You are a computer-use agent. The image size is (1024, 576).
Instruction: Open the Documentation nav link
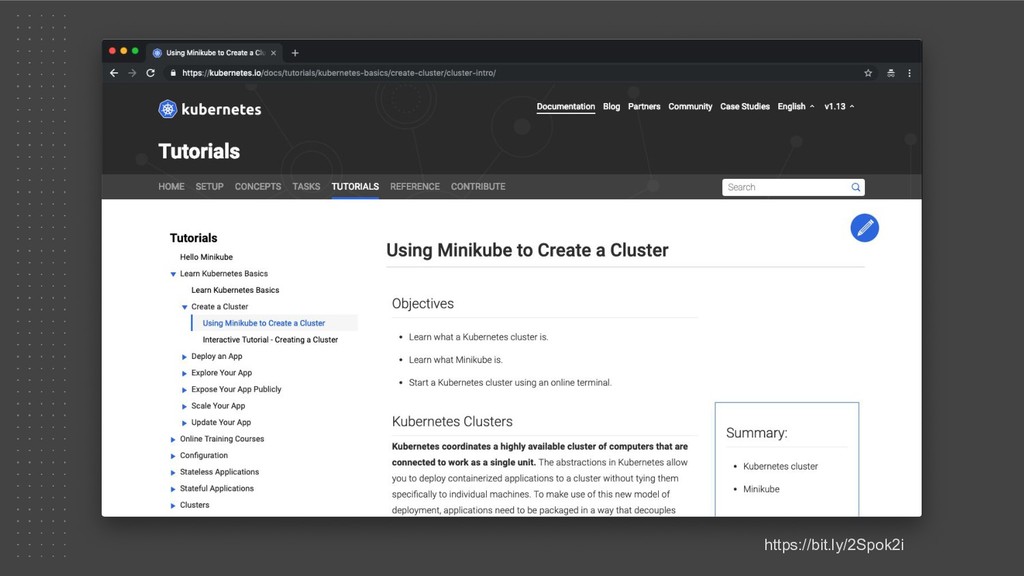pyautogui.click(x=566, y=106)
